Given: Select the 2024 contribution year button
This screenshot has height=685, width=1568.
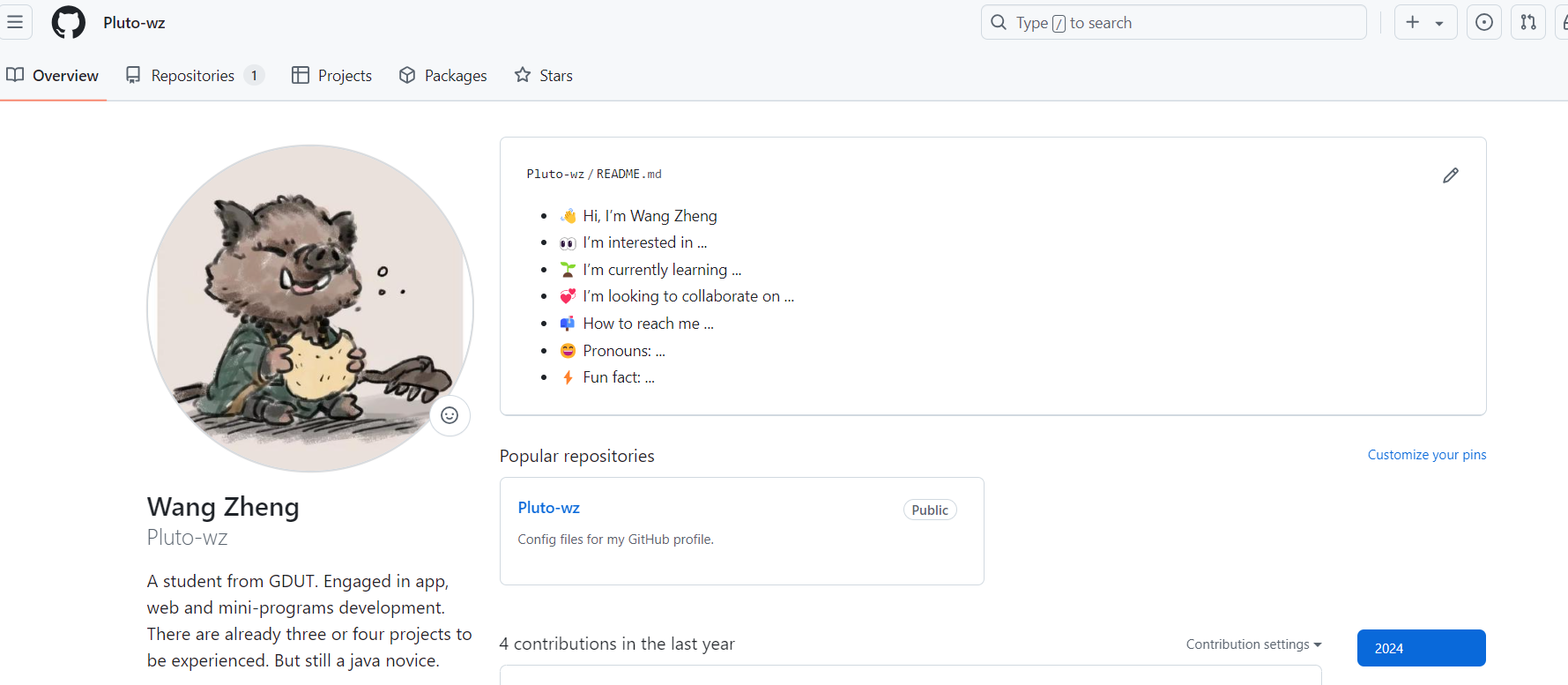Looking at the screenshot, I should pos(1421,648).
